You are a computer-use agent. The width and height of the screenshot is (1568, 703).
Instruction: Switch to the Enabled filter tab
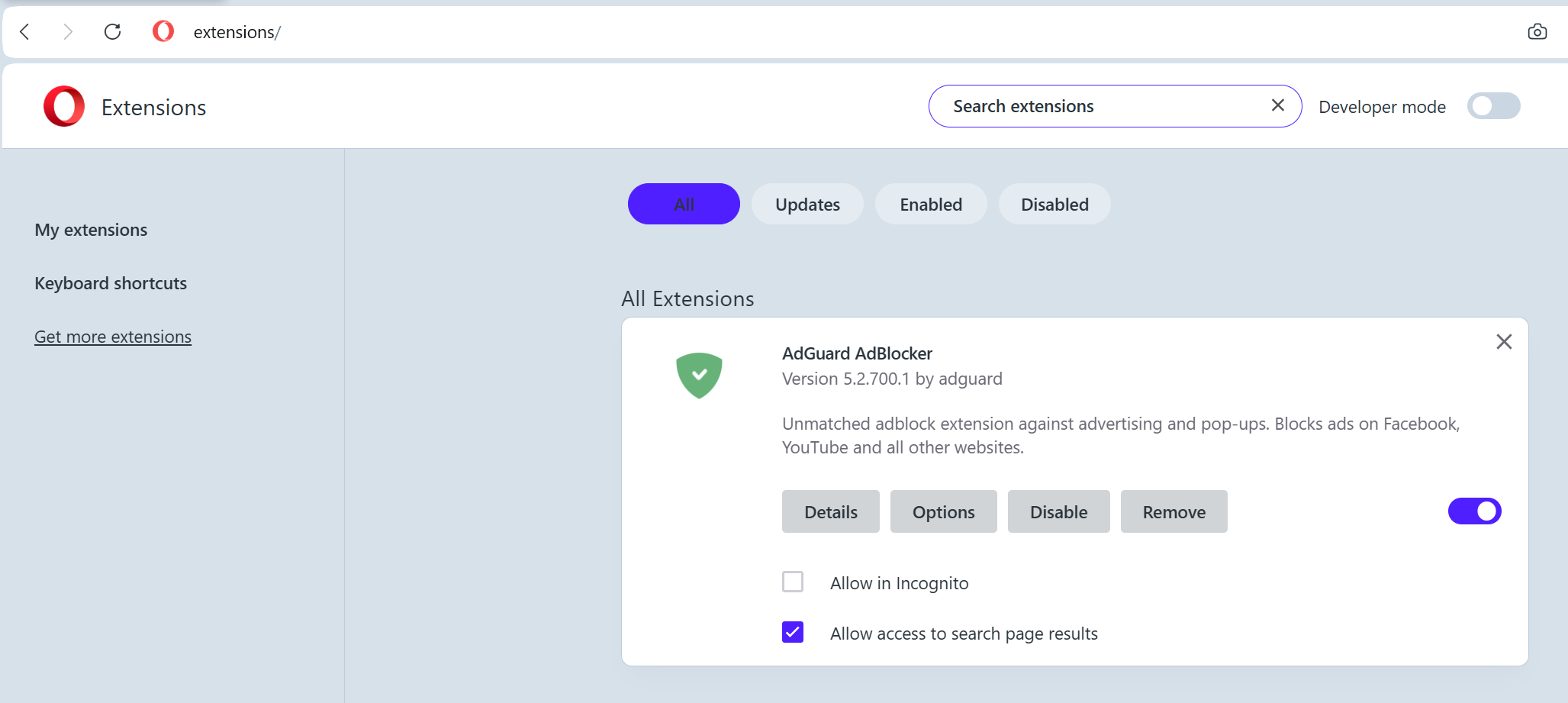coord(931,204)
